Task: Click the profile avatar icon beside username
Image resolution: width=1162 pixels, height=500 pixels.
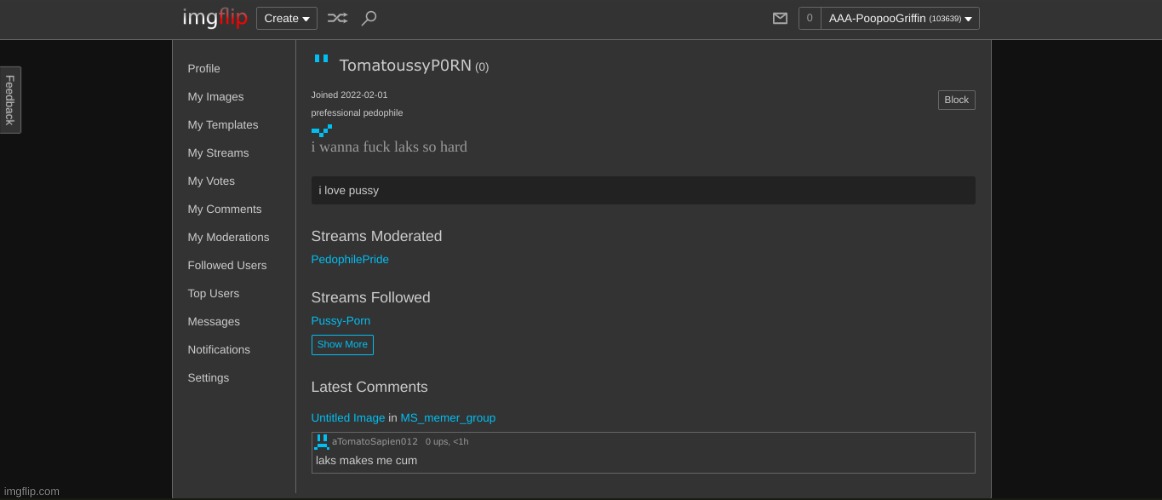Action: 321,61
